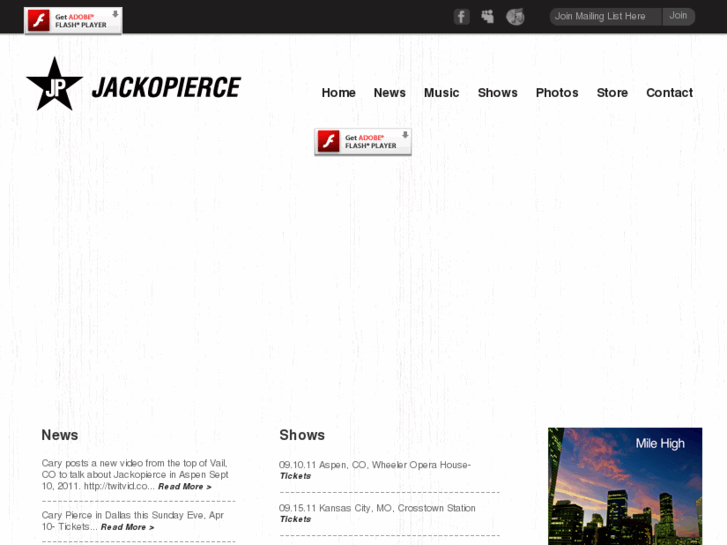Read More on the Dallas Sunday Eve post
The width and height of the screenshot is (727, 545).
[x=127, y=527]
